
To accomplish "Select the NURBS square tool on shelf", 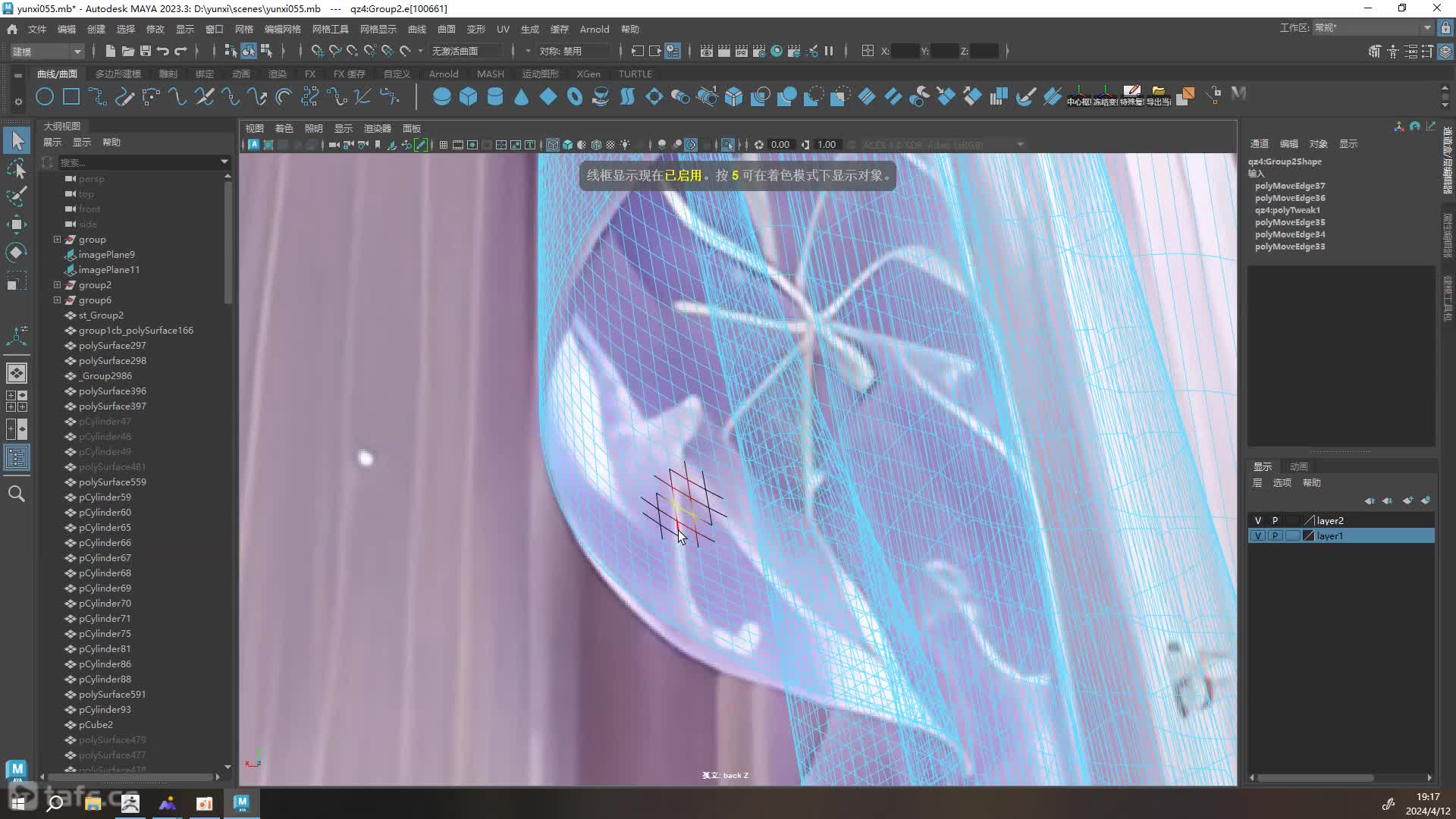I will [71, 96].
